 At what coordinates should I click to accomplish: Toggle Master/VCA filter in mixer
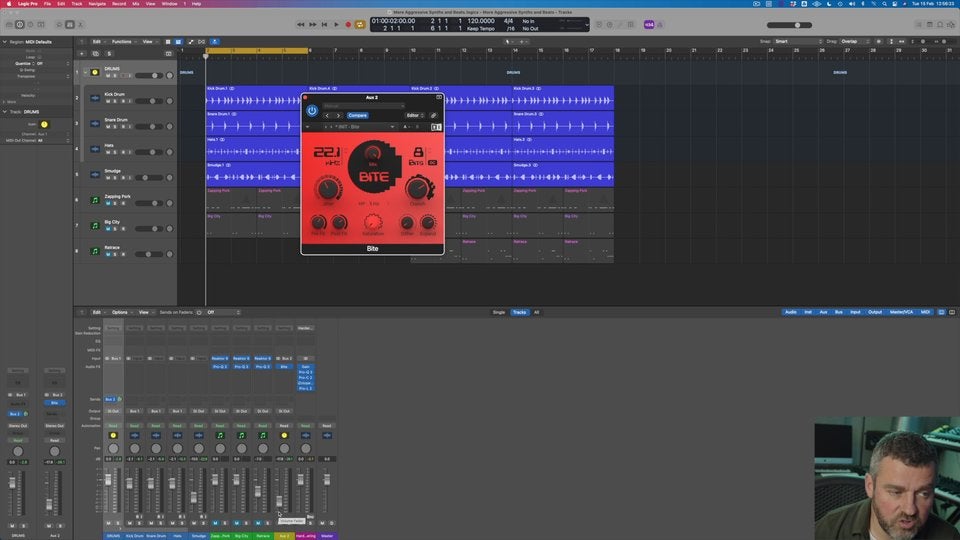point(901,312)
